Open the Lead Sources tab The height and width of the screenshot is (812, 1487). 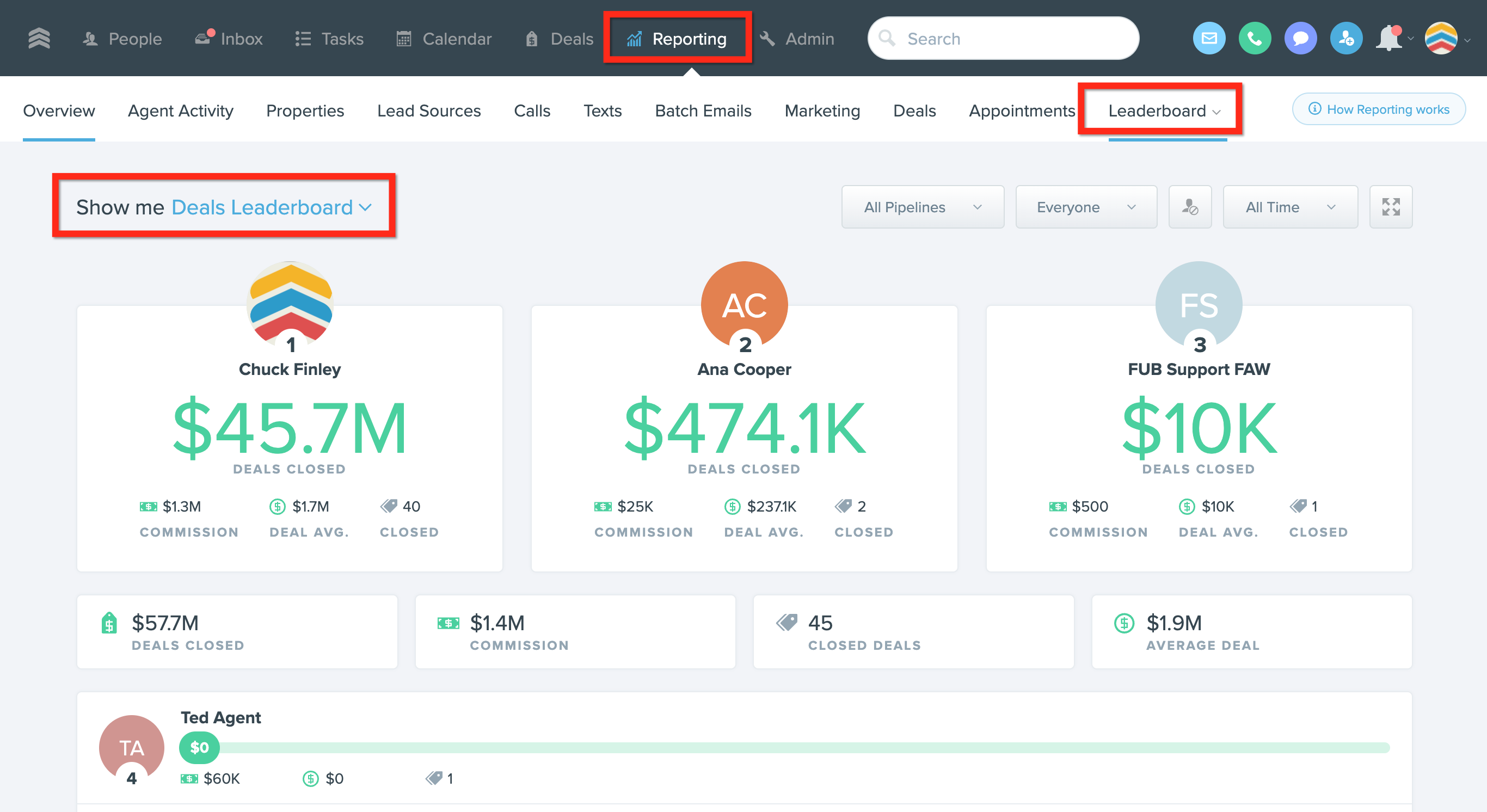pyautogui.click(x=428, y=111)
